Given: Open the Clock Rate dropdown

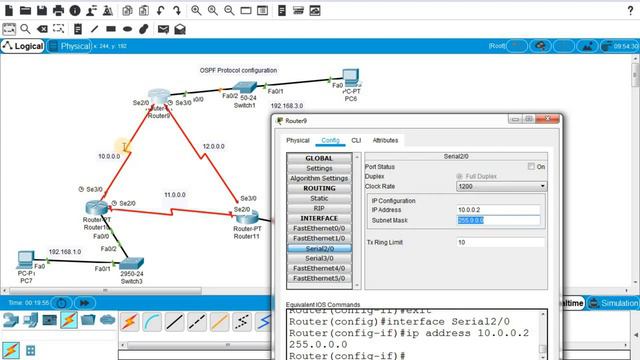Looking at the screenshot, I should 502,186.
